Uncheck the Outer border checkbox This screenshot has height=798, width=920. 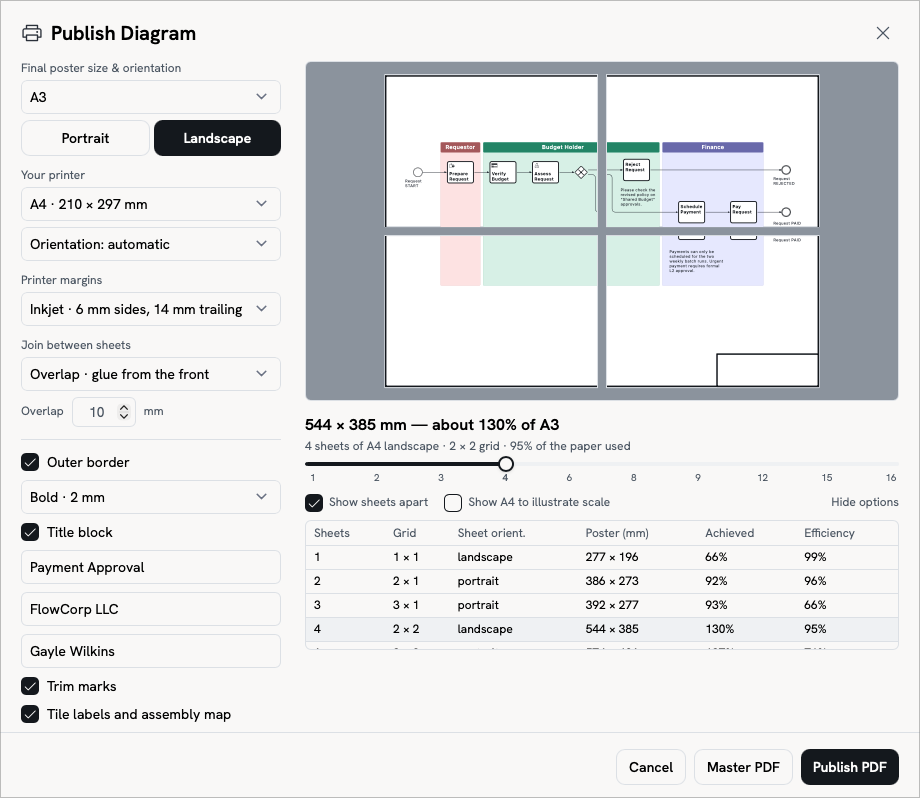pos(30,462)
